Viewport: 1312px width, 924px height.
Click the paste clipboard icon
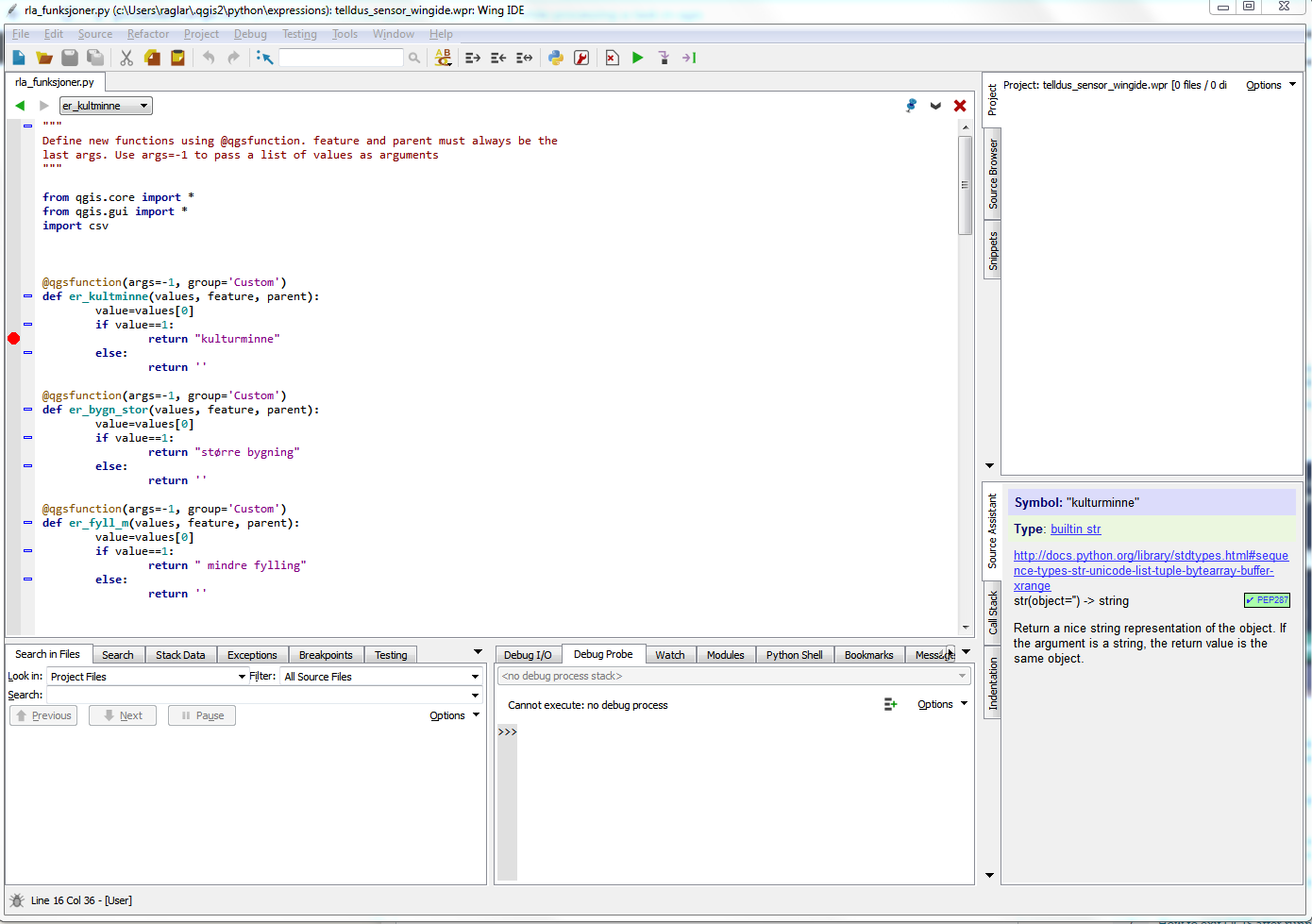click(177, 58)
